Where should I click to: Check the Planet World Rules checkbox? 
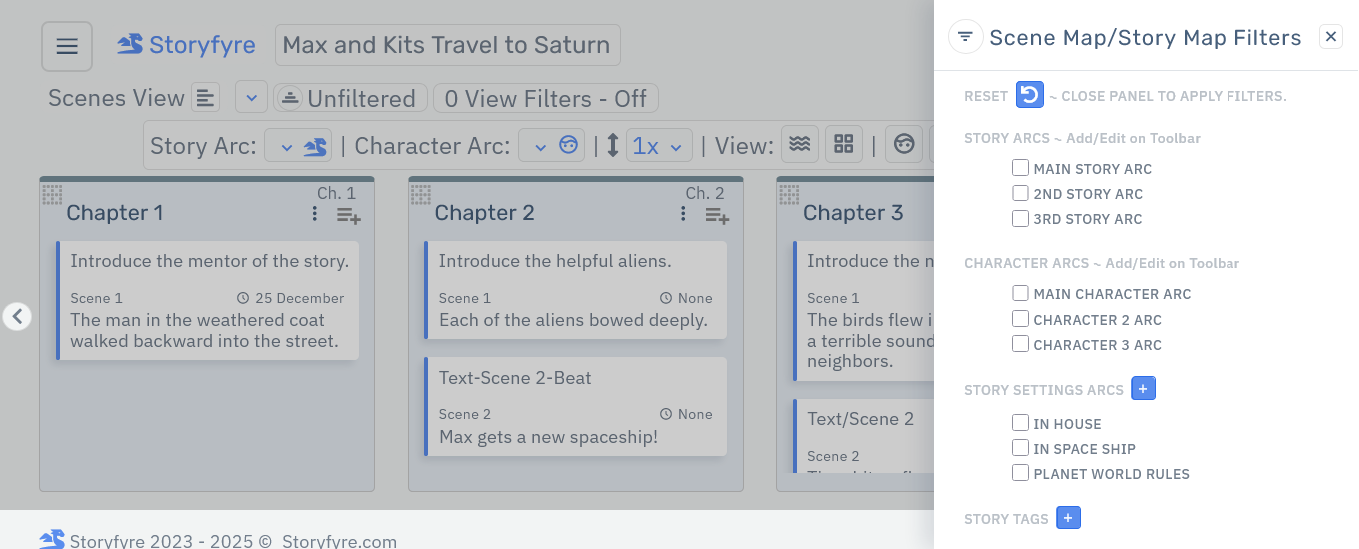(1020, 473)
